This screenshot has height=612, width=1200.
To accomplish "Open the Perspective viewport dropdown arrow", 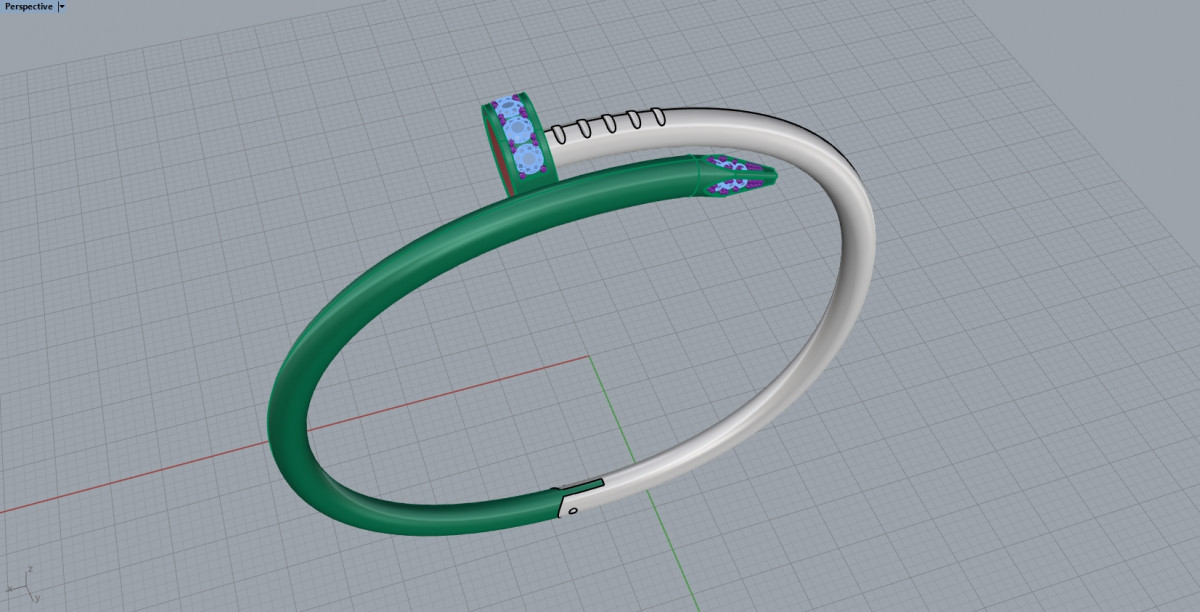I will [x=62, y=6].
